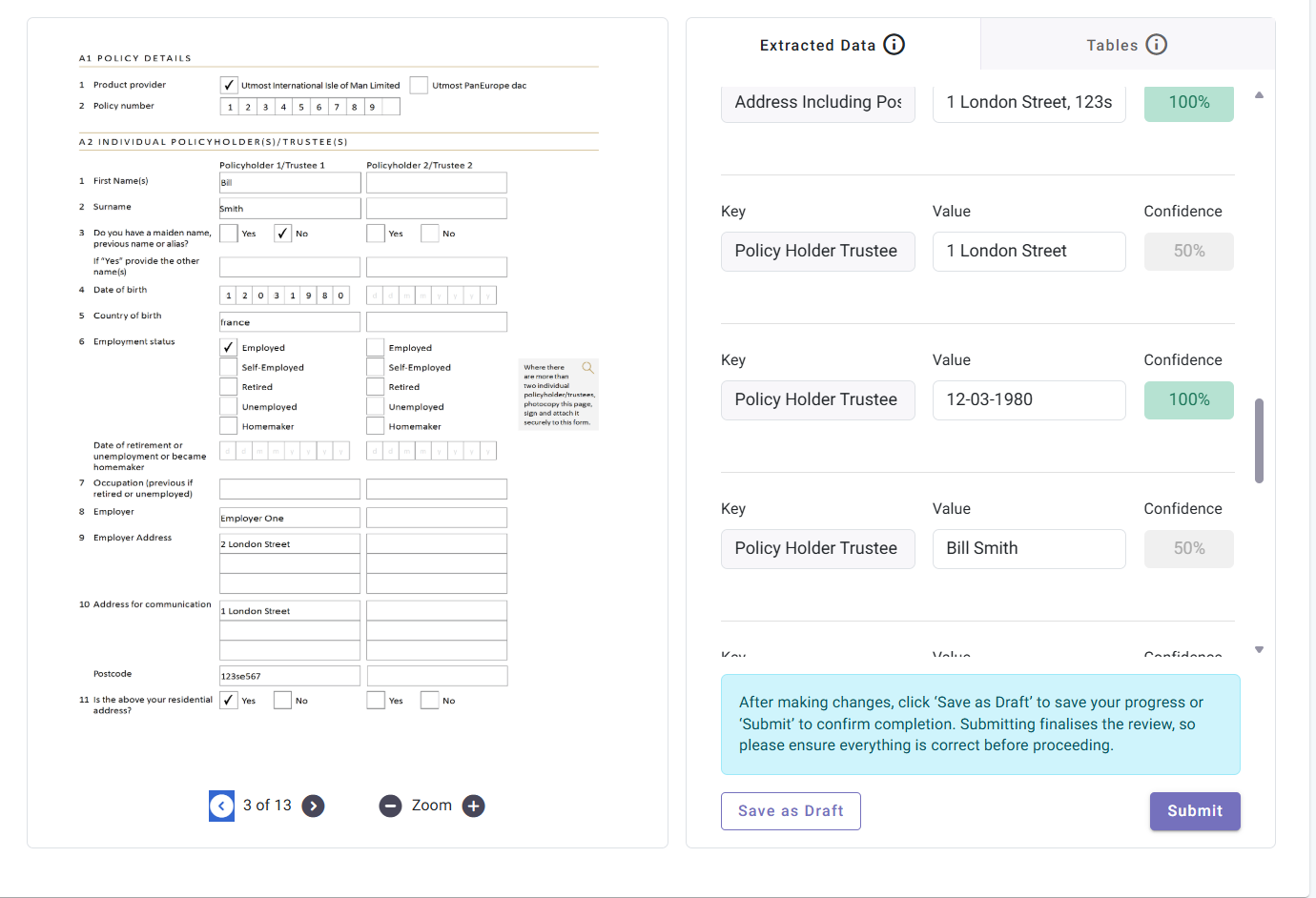Select the Extracted Data tab
Screen dimensions: 1316x898
coord(833,45)
